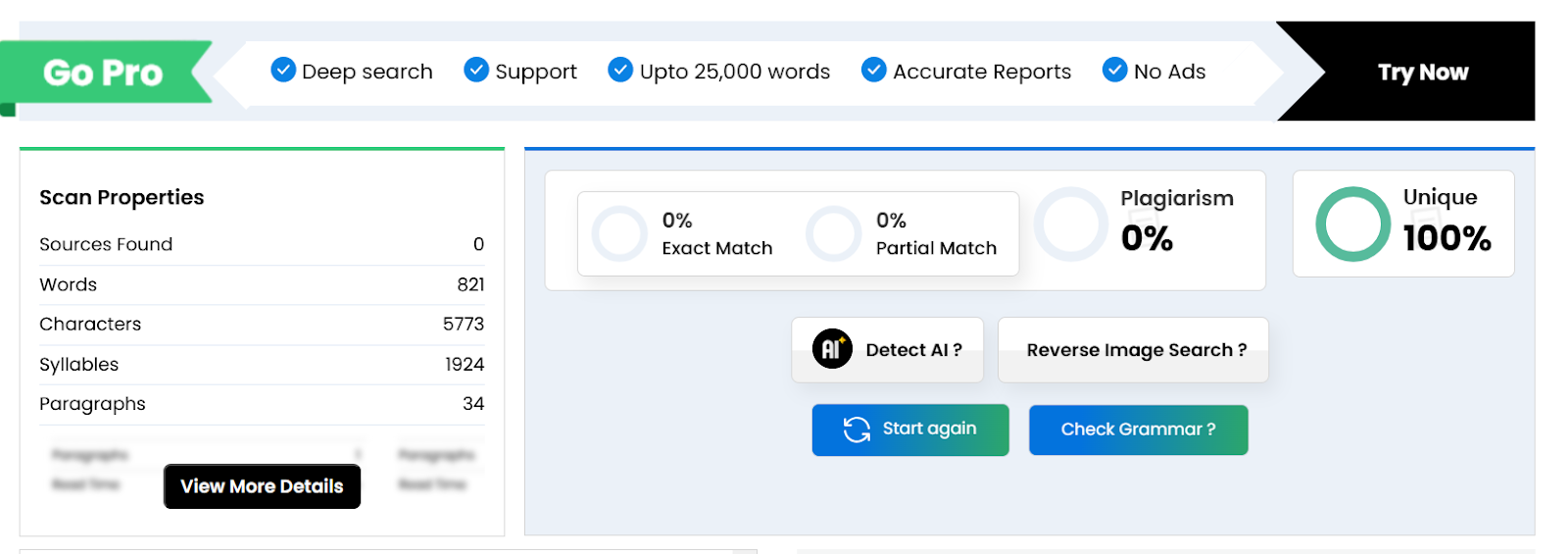This screenshot has width=1568, height=554.
Task: Open View More Details for scan properties
Action: point(262,486)
